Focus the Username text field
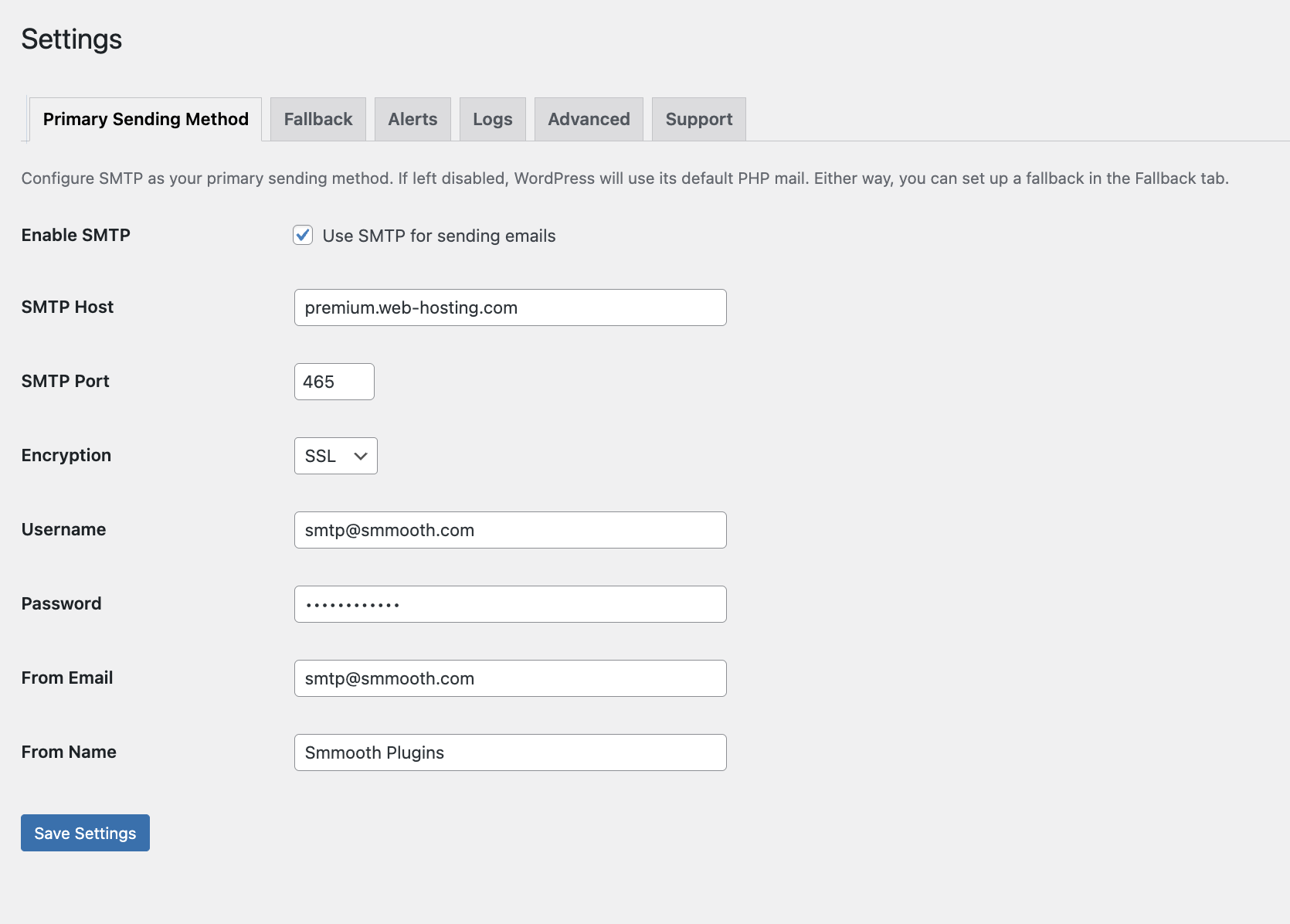 (510, 530)
